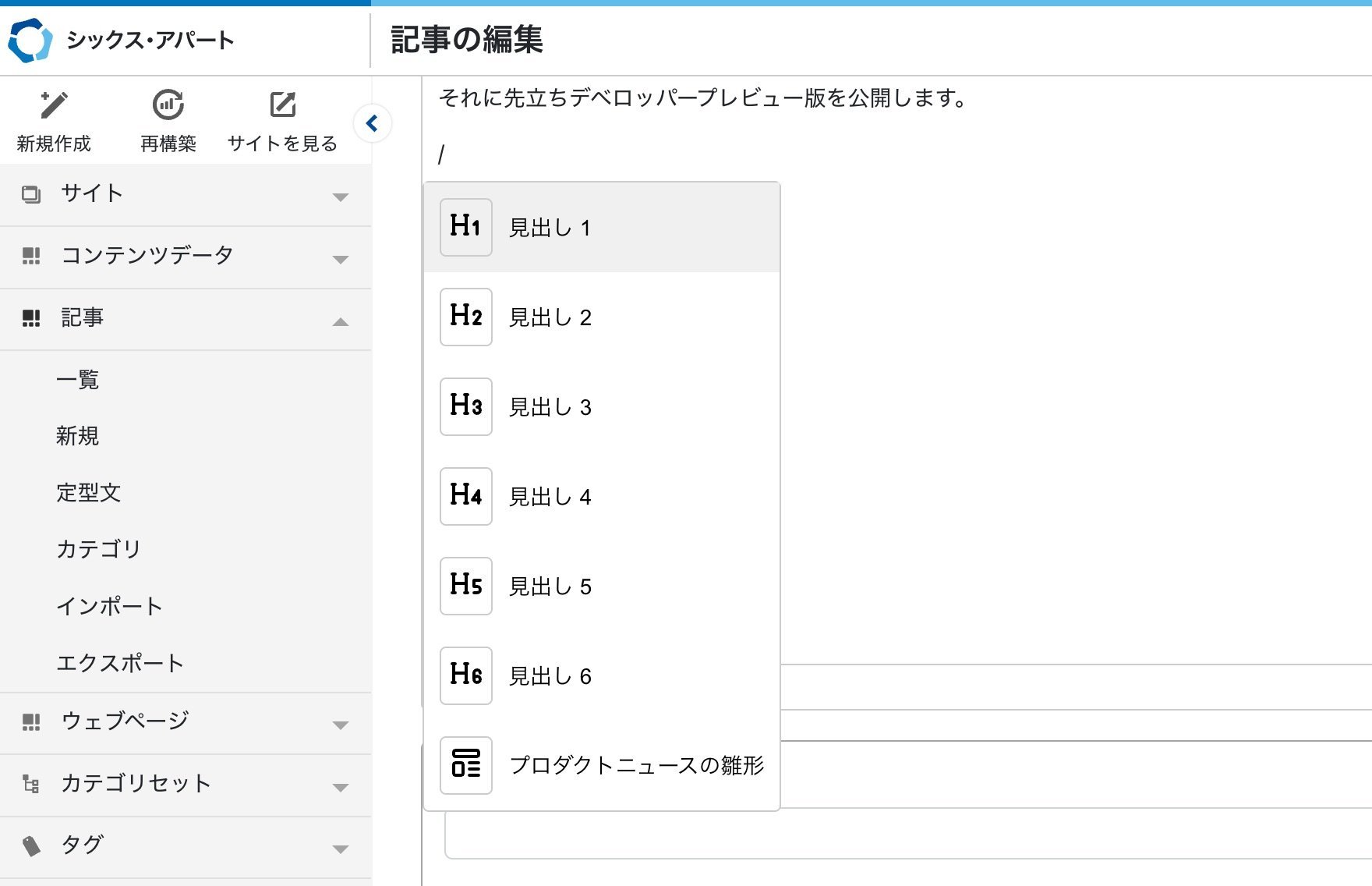Click the H1 heading icon
Screen dimensions: 1372x886
point(465,227)
